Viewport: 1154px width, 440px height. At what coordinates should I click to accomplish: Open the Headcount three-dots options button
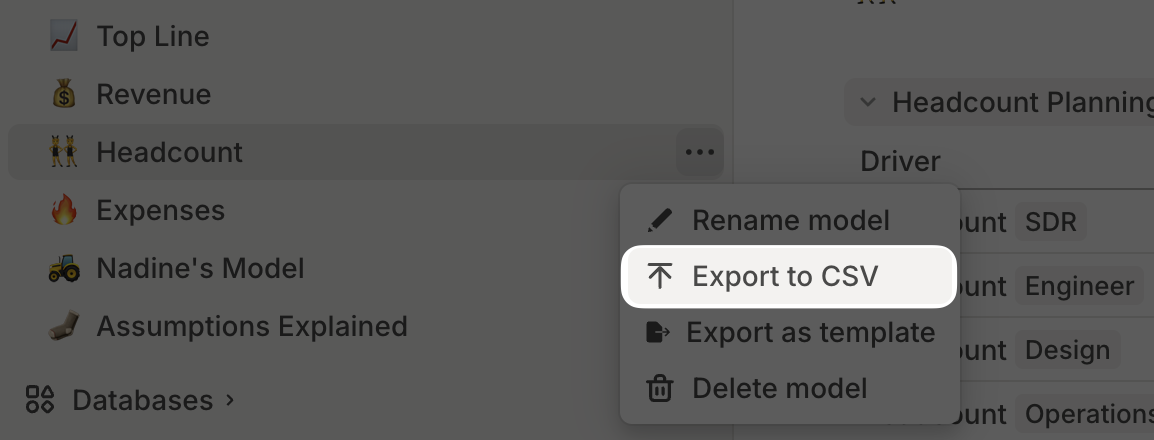click(x=699, y=152)
